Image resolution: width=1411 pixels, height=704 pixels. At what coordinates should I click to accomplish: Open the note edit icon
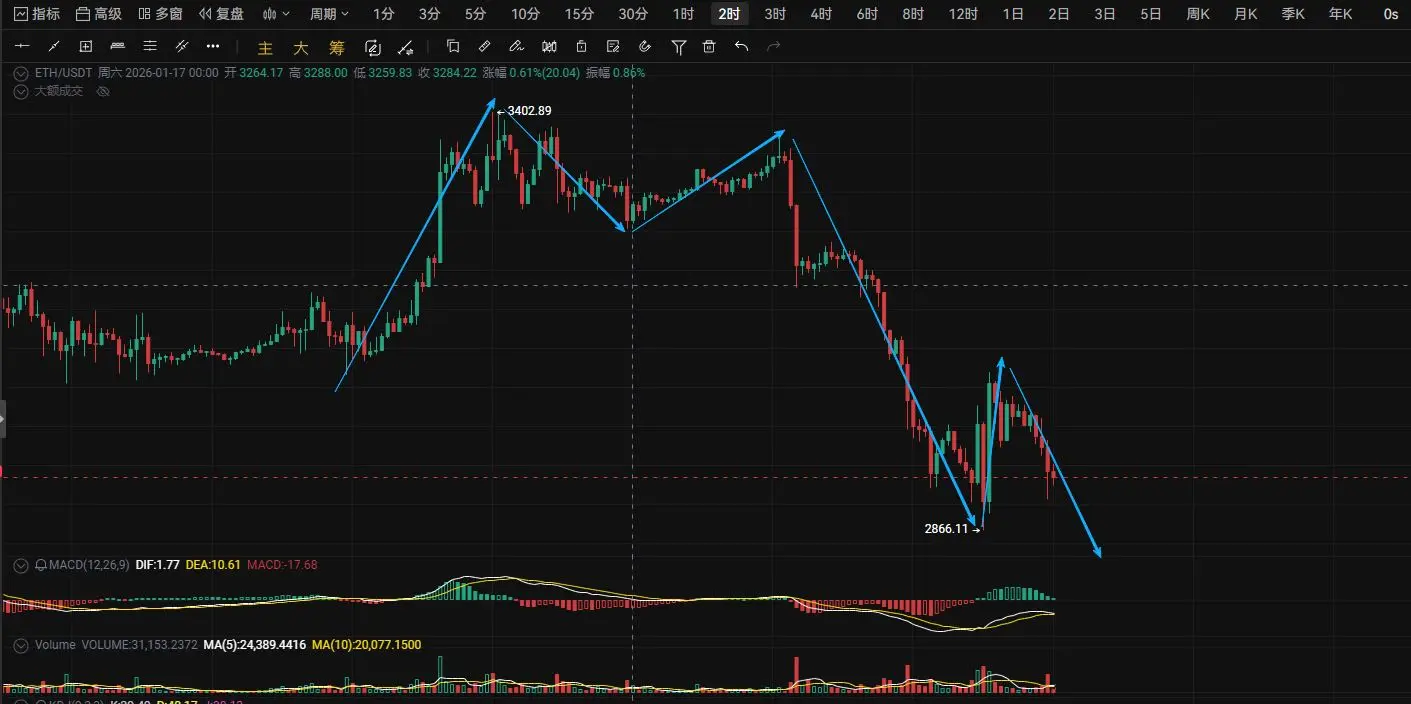[x=613, y=46]
